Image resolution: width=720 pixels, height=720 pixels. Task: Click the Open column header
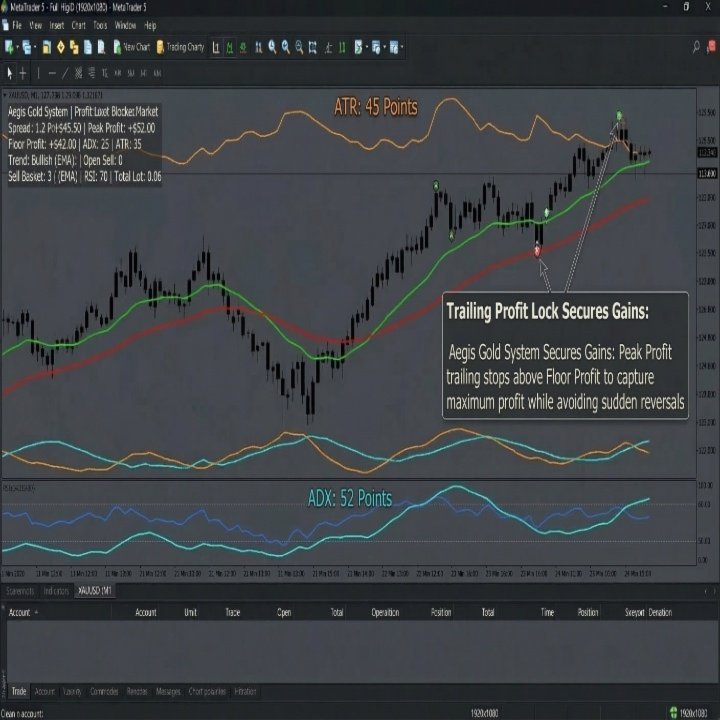284,612
